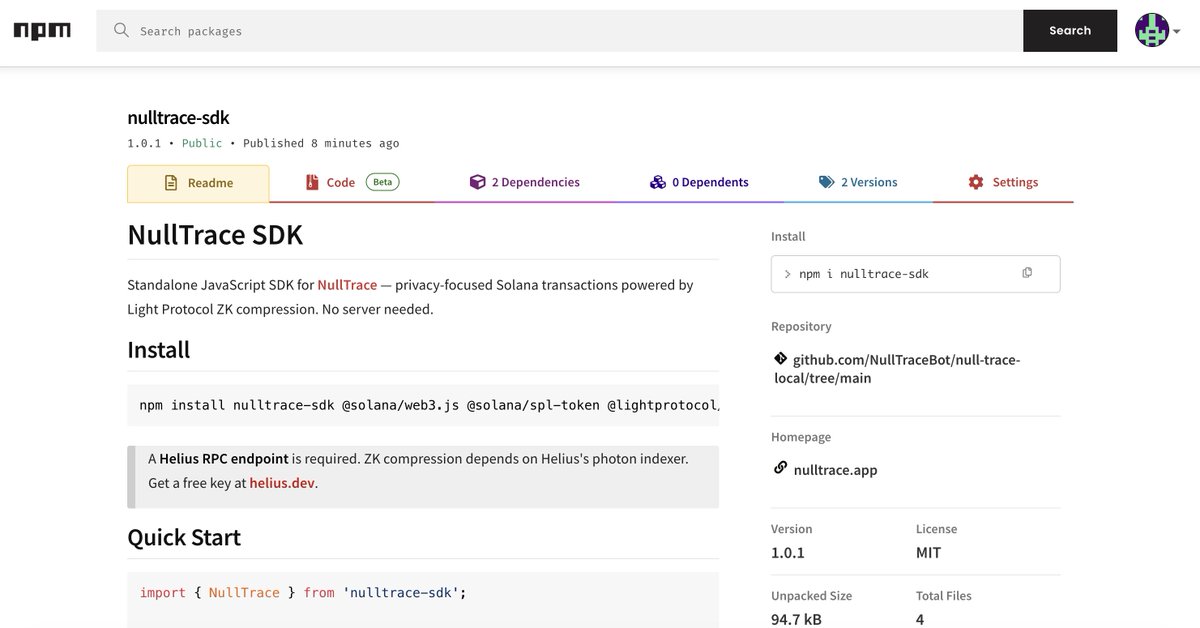Click the import NullTrace code line
1200x628 pixels.
303,593
